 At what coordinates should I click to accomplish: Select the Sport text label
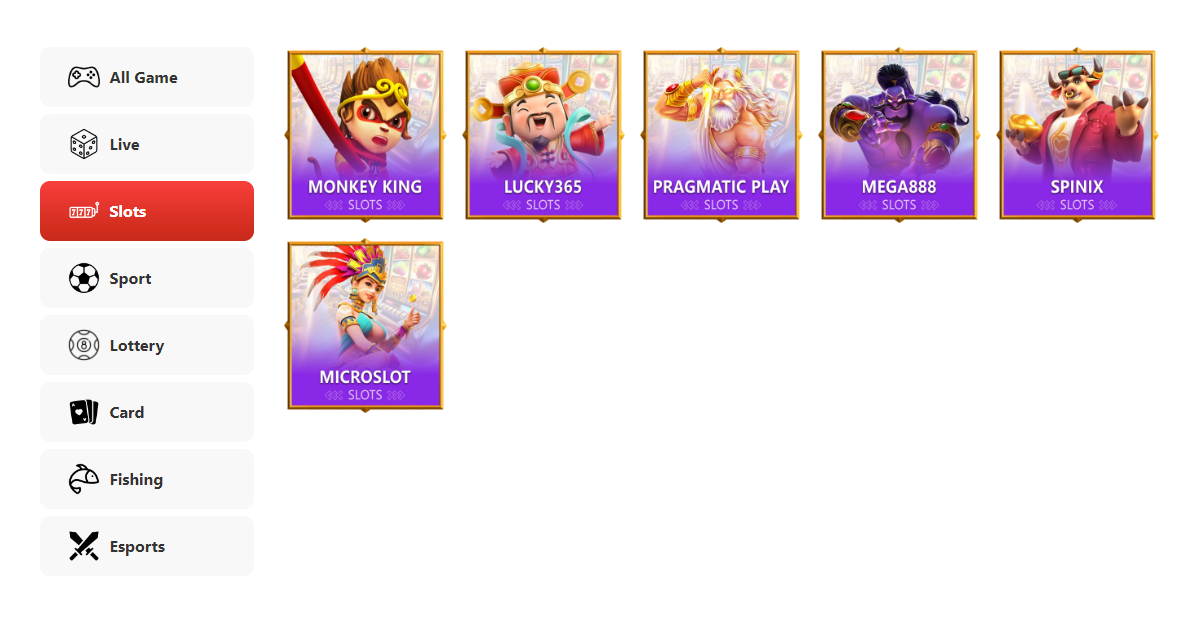131,279
